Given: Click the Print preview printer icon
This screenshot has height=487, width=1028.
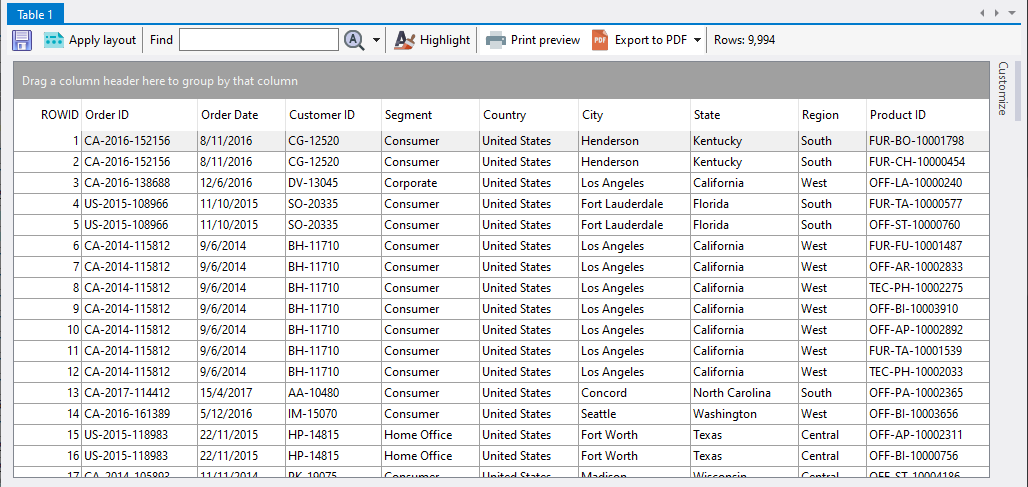Looking at the screenshot, I should (496, 40).
